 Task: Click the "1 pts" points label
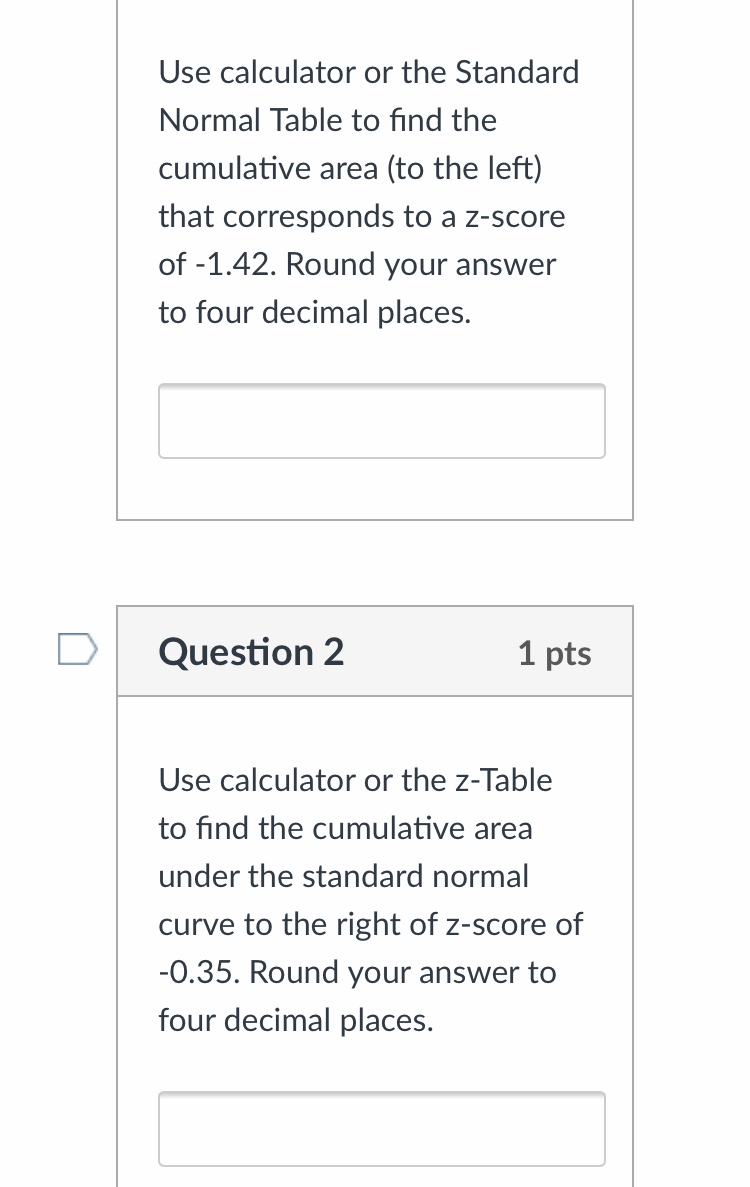[554, 653]
